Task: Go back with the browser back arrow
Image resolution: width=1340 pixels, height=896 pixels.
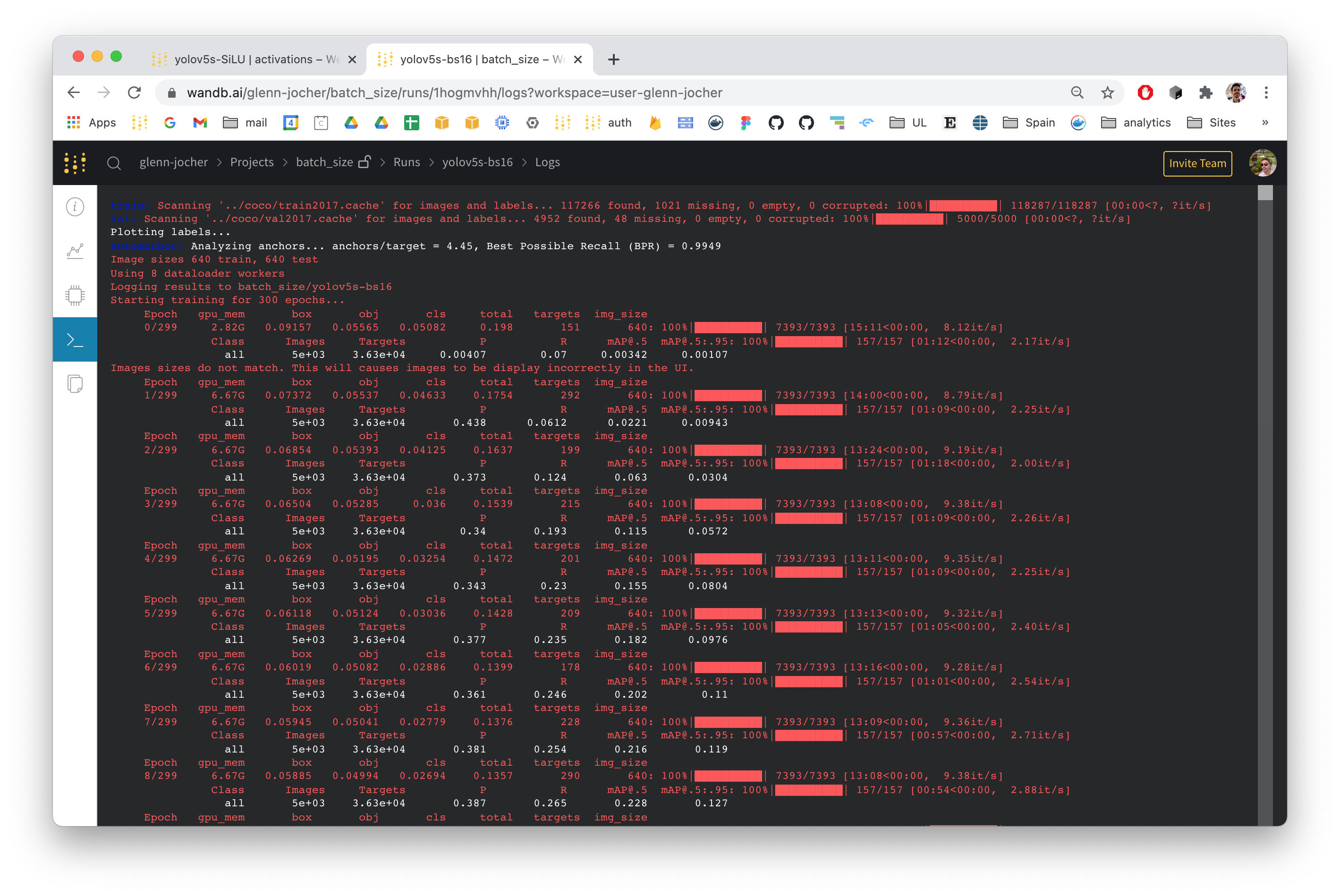Action: click(x=74, y=93)
